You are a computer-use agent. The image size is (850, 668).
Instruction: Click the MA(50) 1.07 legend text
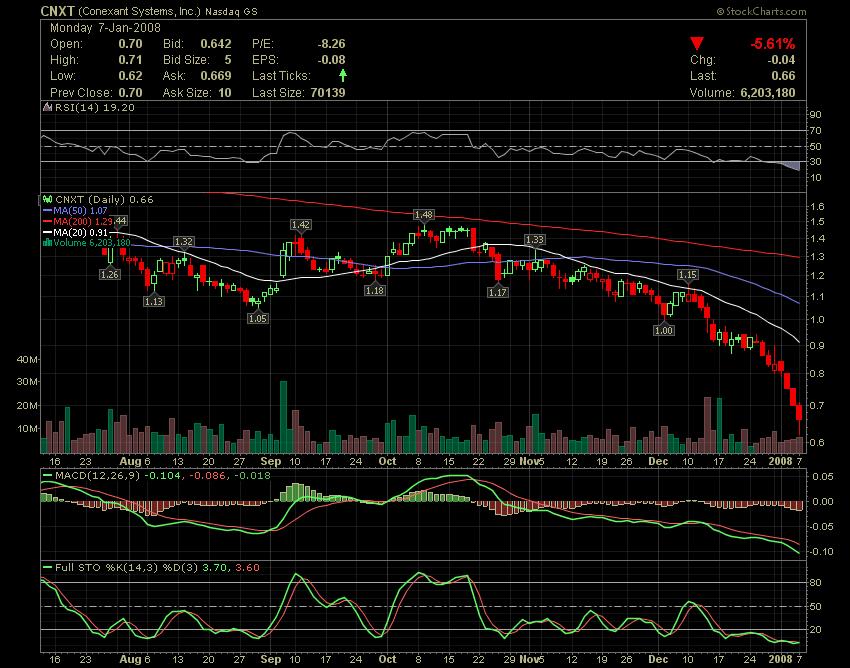pyautogui.click(x=80, y=210)
